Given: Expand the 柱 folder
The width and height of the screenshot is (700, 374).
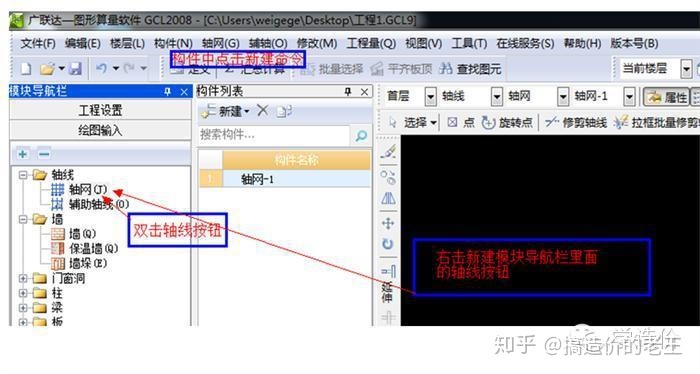Looking at the screenshot, I should [22, 293].
